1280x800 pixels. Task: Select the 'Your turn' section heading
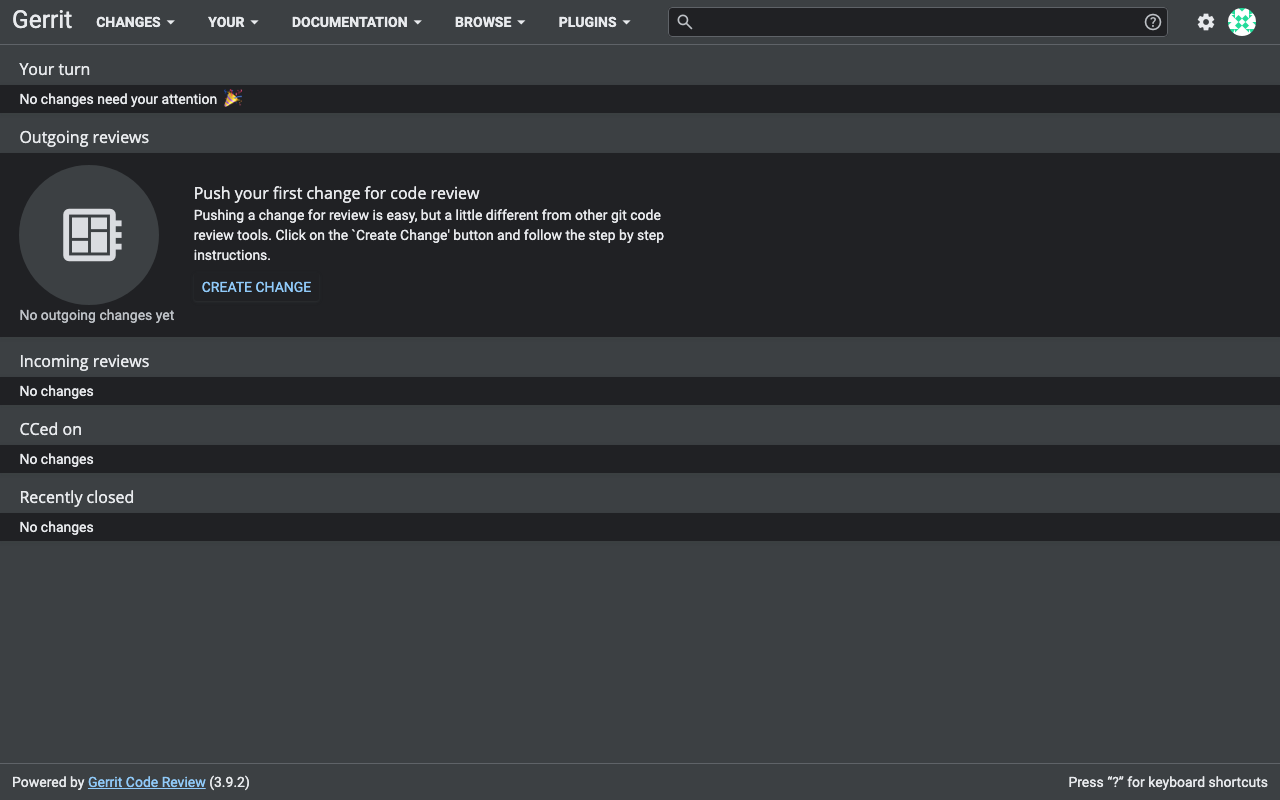tap(55, 69)
